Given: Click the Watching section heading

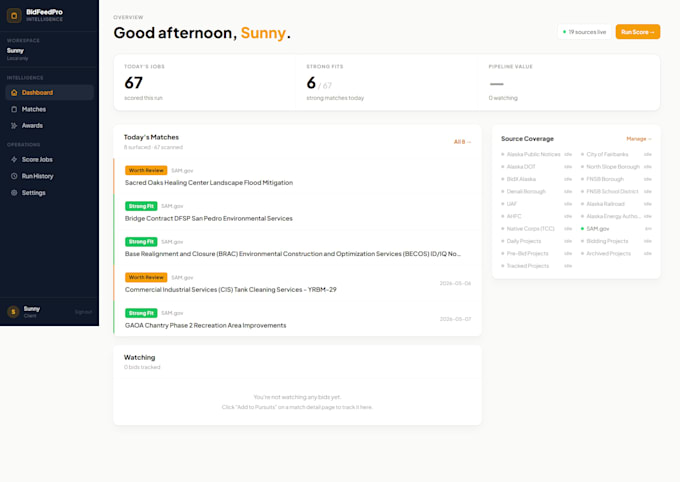Looking at the screenshot, I should pos(140,357).
